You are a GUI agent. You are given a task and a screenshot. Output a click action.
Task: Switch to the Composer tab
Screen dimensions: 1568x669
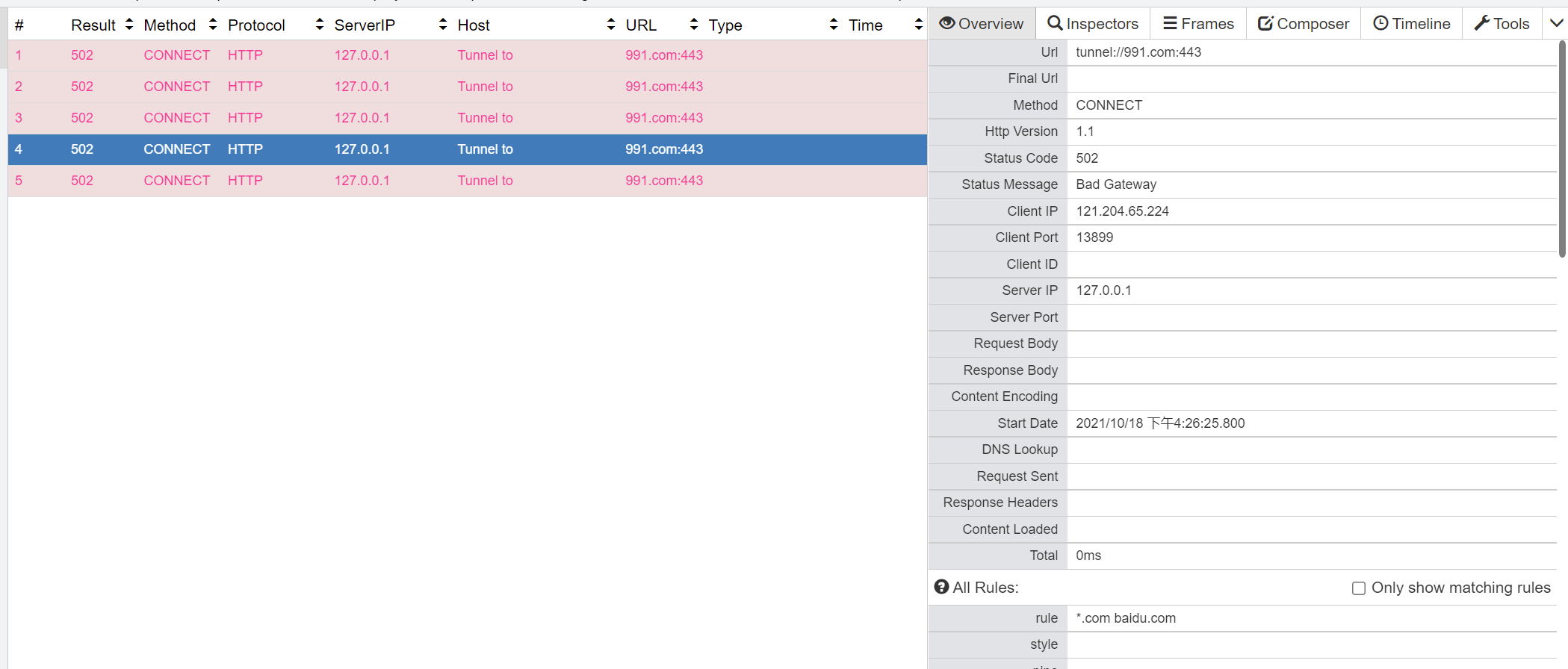point(1304,24)
